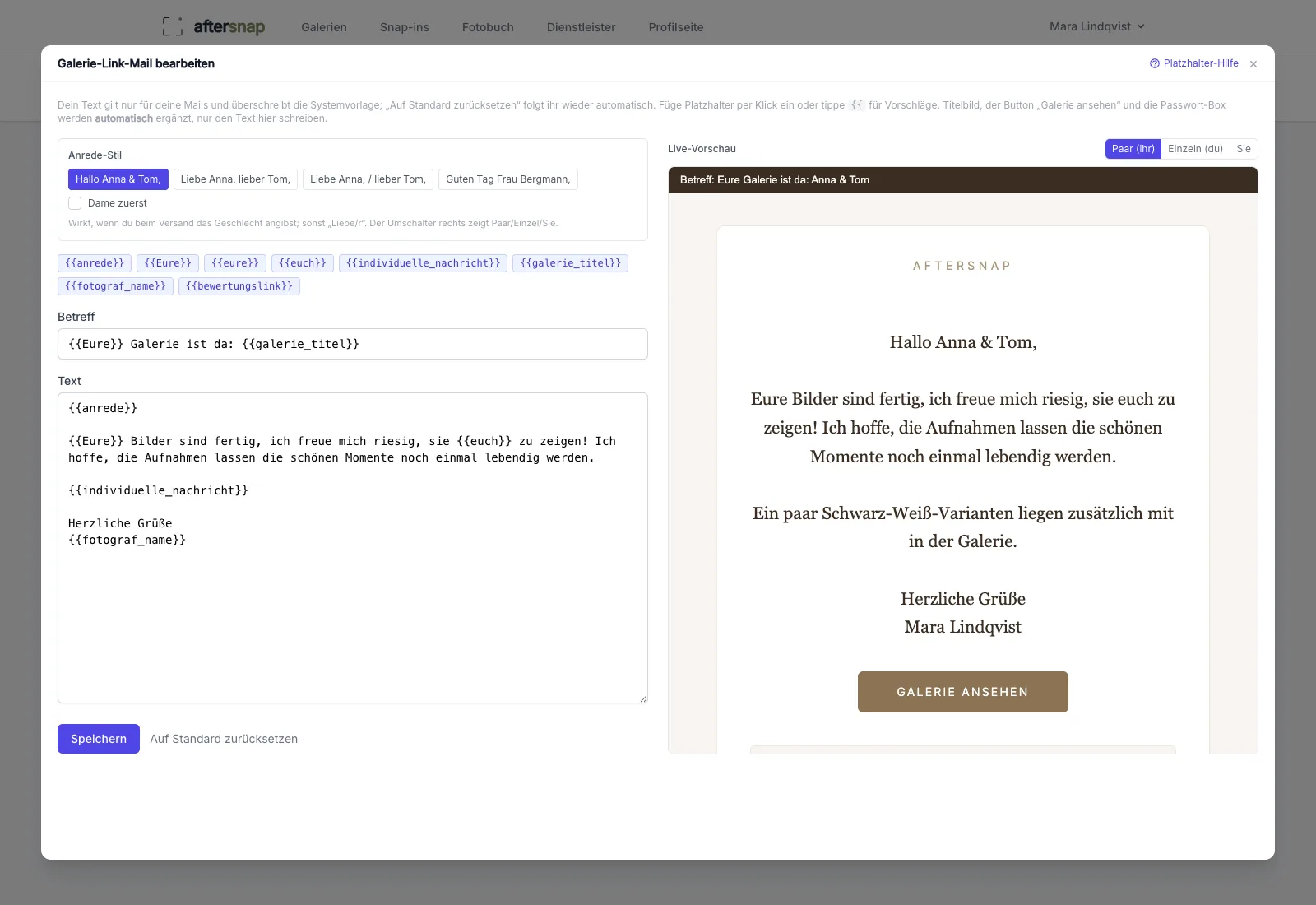The height and width of the screenshot is (905, 1316).
Task: Click into the Betreff input field
Action: click(353, 344)
